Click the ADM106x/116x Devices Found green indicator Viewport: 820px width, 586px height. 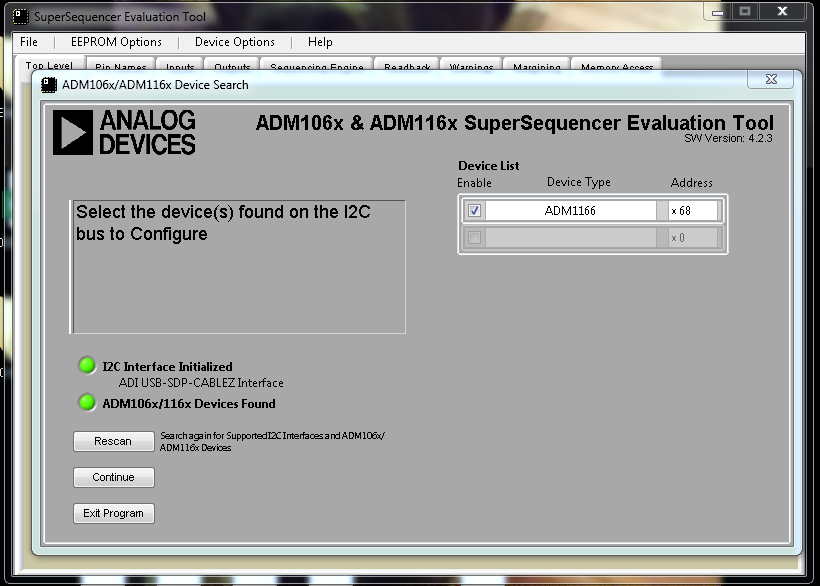(87, 403)
